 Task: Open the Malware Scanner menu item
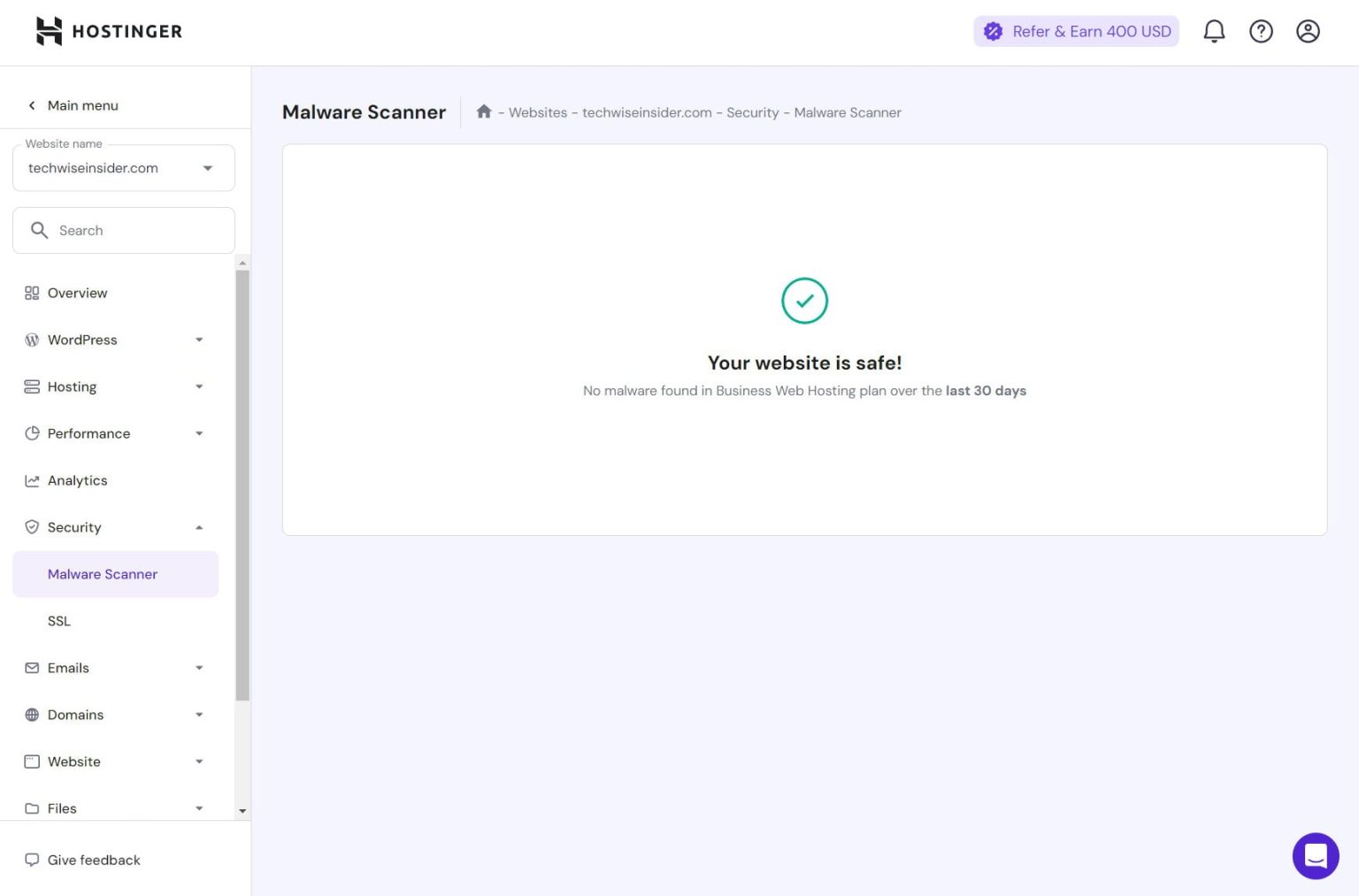point(103,574)
